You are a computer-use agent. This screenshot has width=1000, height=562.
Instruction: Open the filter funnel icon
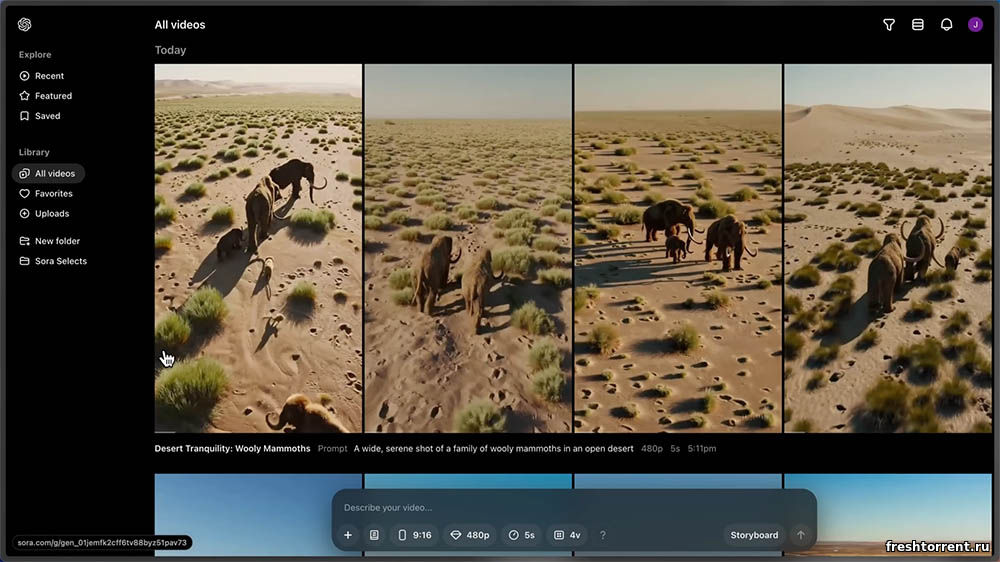[x=889, y=25]
